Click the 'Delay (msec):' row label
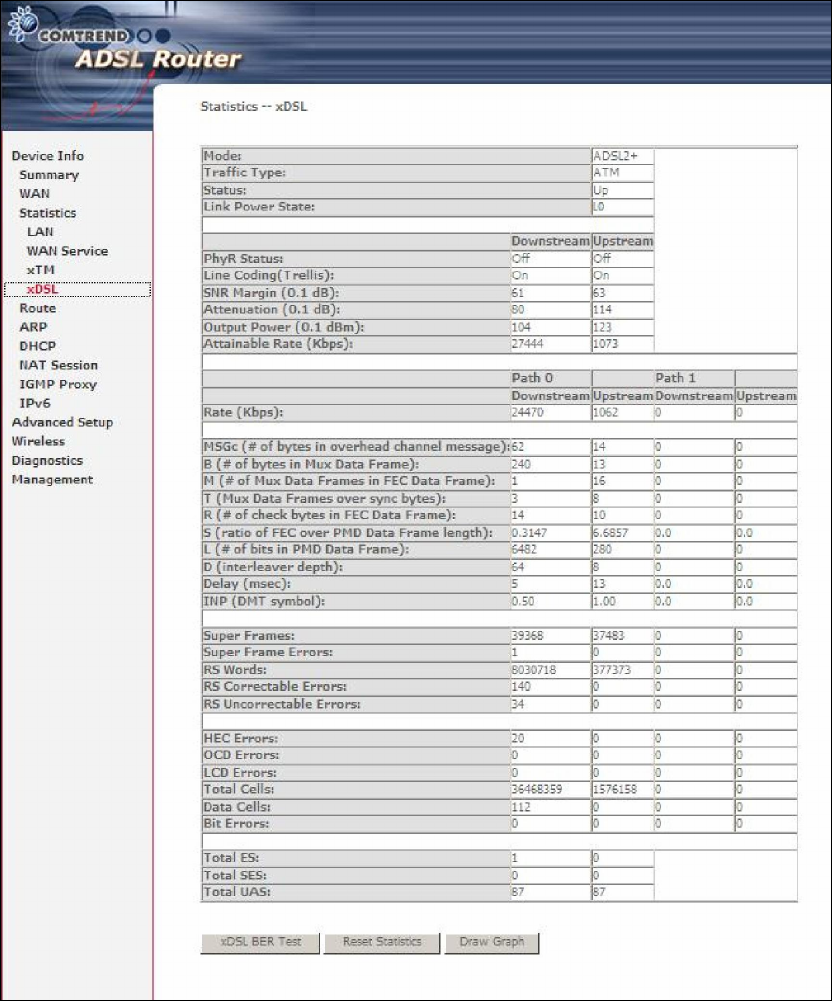Image resolution: width=832 pixels, height=1001 pixels. click(x=247, y=584)
